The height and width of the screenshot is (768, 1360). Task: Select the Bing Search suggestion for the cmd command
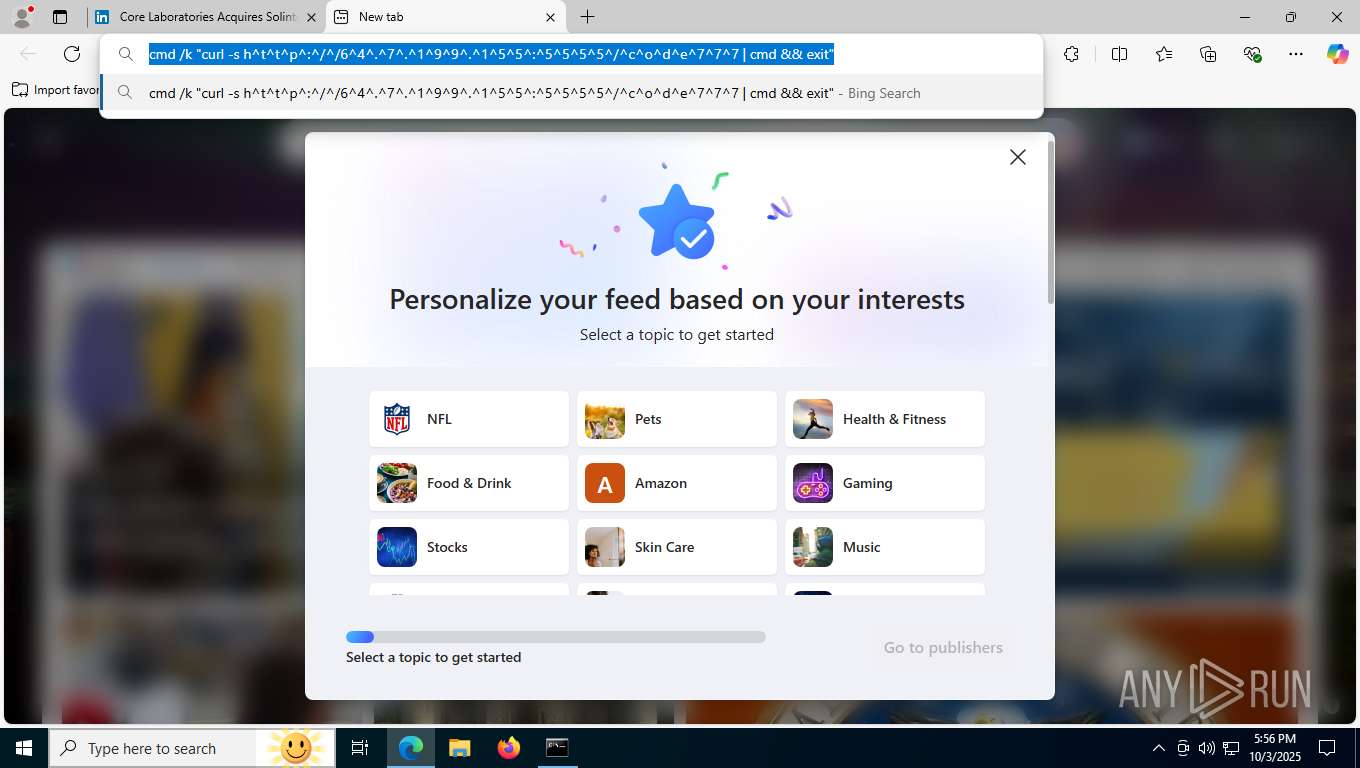(572, 93)
